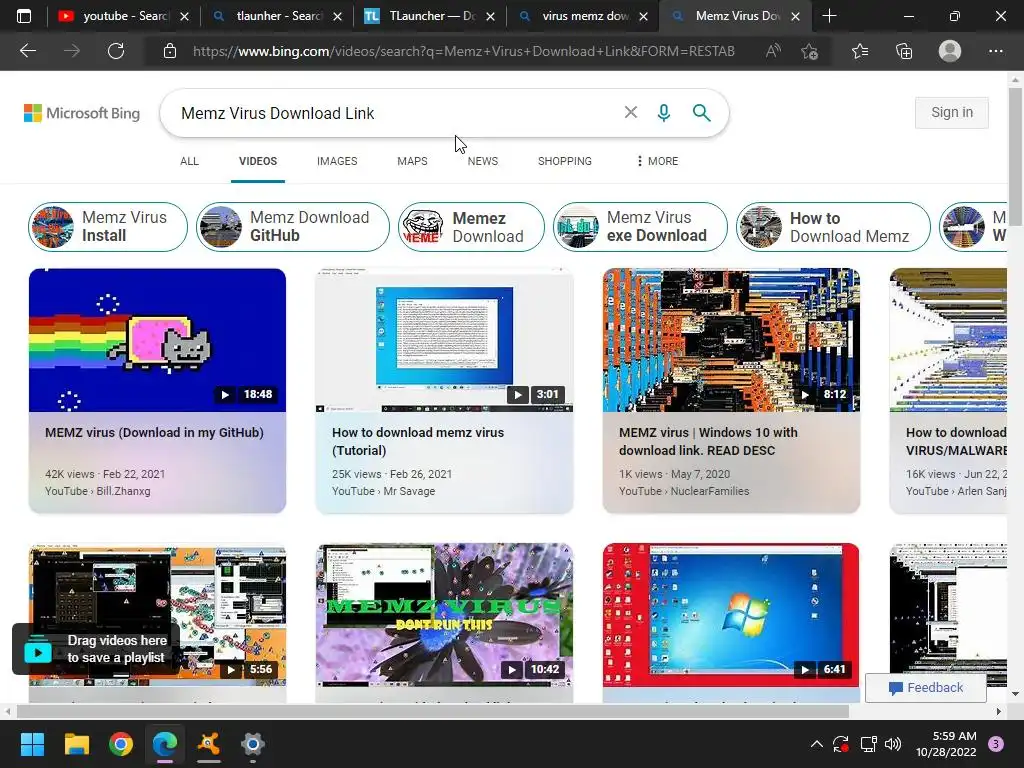View site information via lock icon

(170, 51)
